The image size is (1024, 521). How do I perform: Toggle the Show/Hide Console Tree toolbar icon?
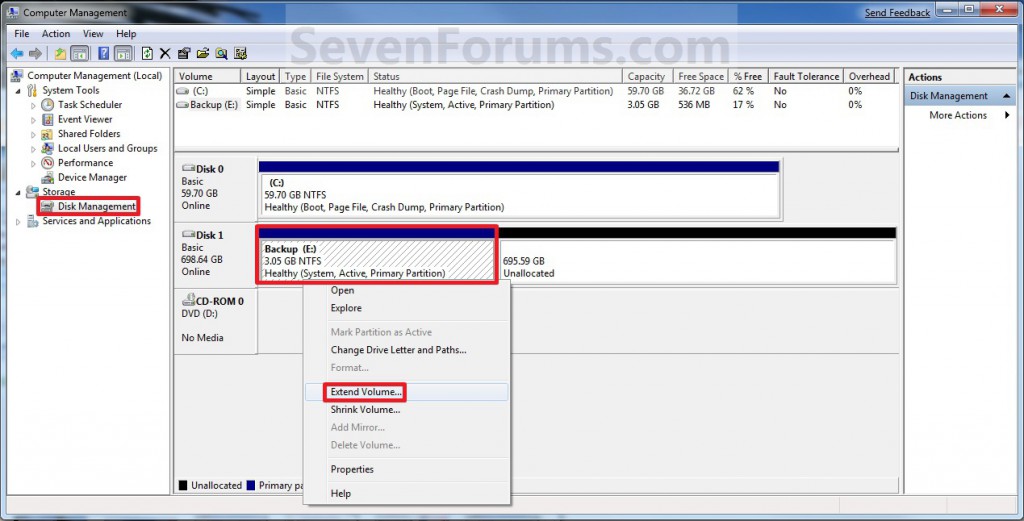pyautogui.click(x=80, y=54)
